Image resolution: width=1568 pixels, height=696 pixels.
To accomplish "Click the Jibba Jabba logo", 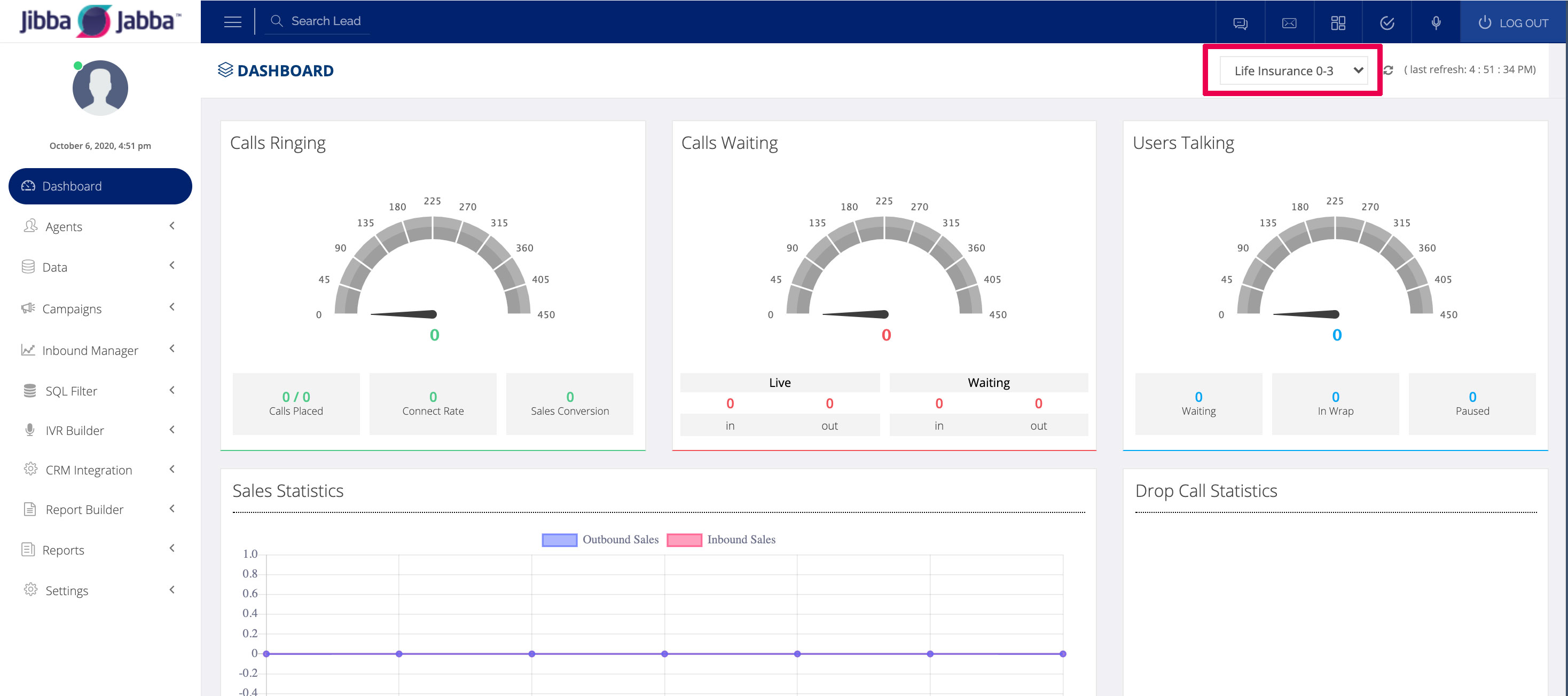I will coord(100,21).
